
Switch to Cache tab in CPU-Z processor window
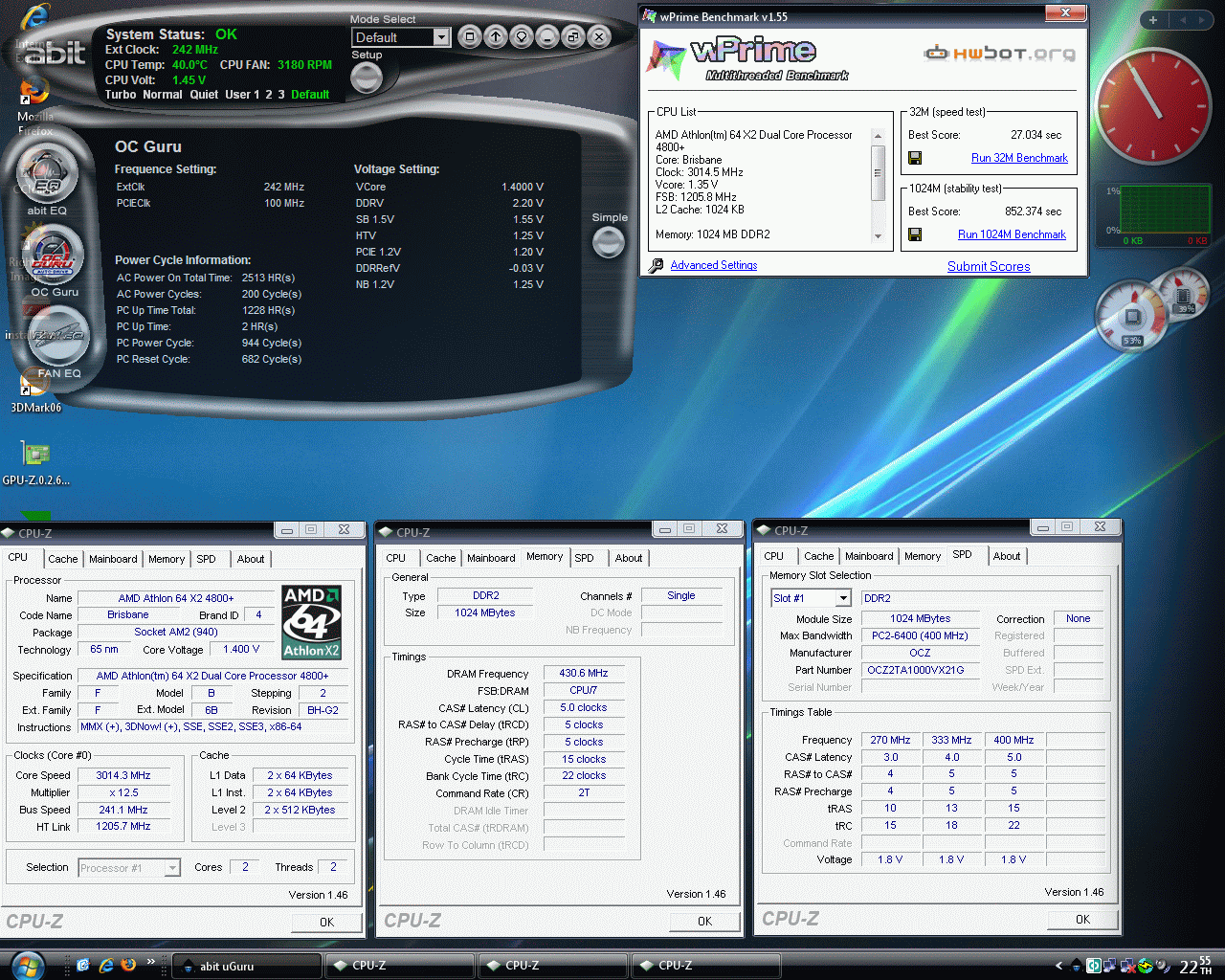pyautogui.click(x=63, y=559)
